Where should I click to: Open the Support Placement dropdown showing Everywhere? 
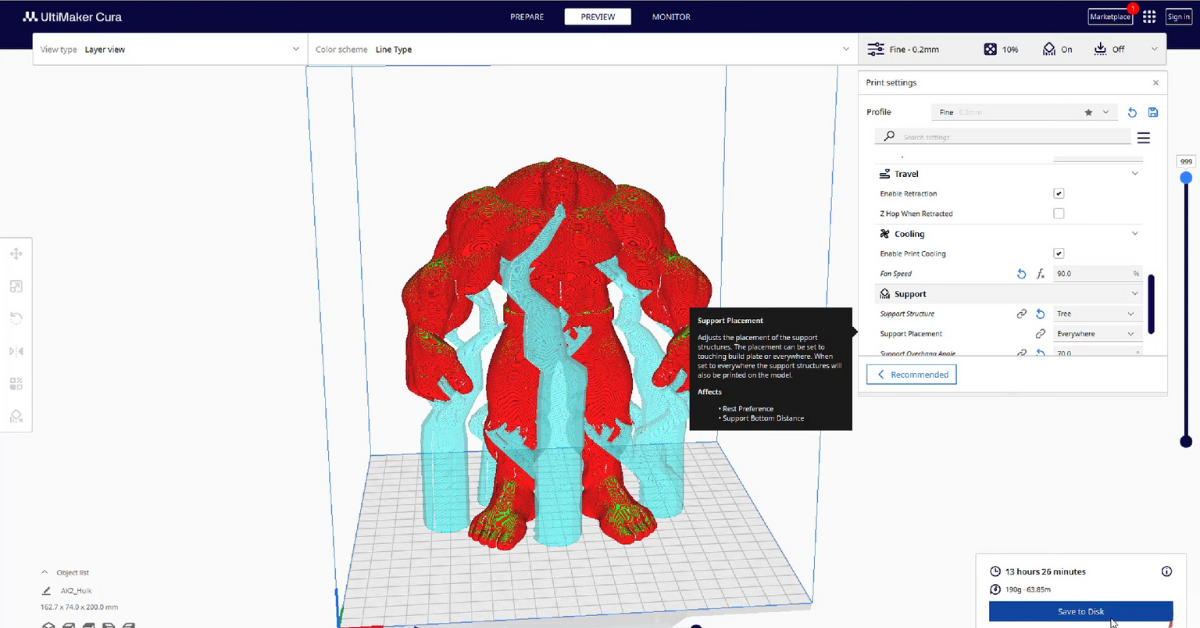coord(1097,333)
